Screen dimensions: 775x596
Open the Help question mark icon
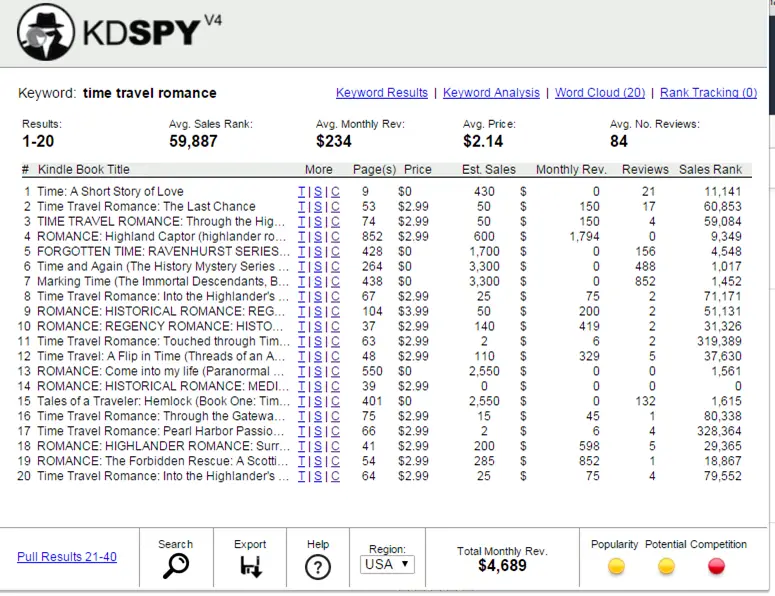pos(317,567)
